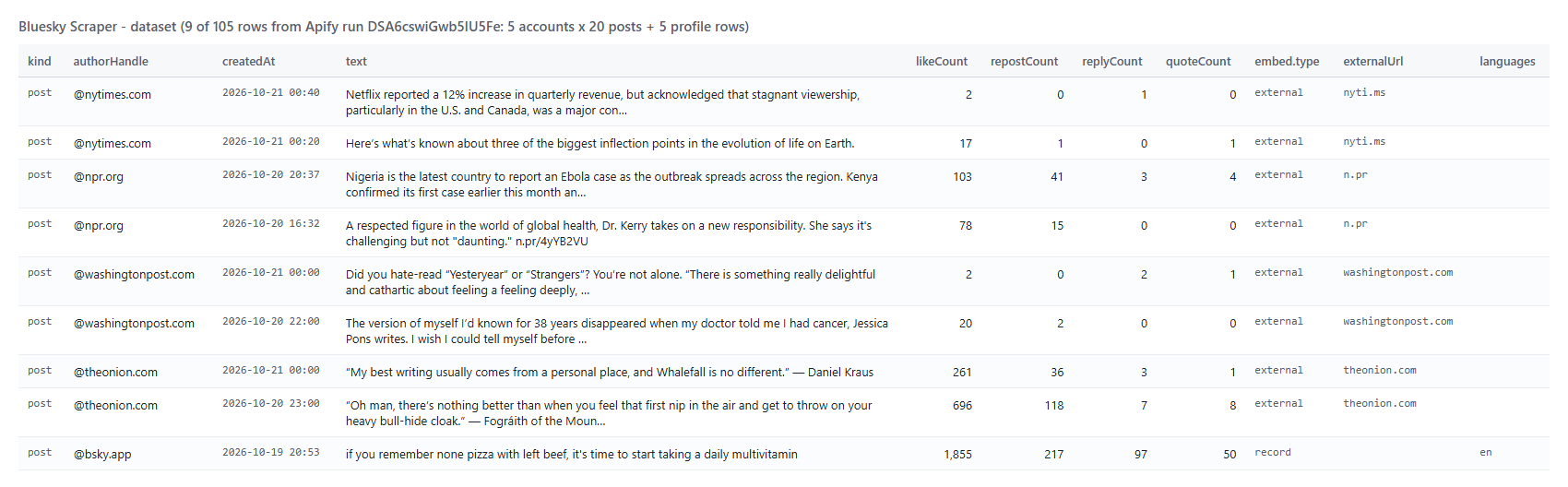
Task: Click the 'Did you hate-read' post text
Action: pos(611,282)
